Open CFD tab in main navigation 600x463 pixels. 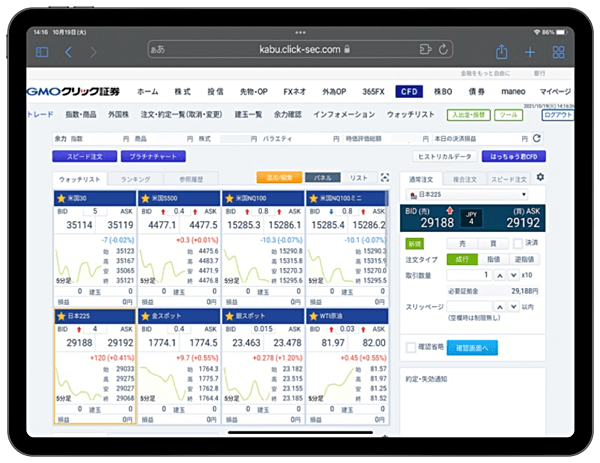pyautogui.click(x=409, y=91)
